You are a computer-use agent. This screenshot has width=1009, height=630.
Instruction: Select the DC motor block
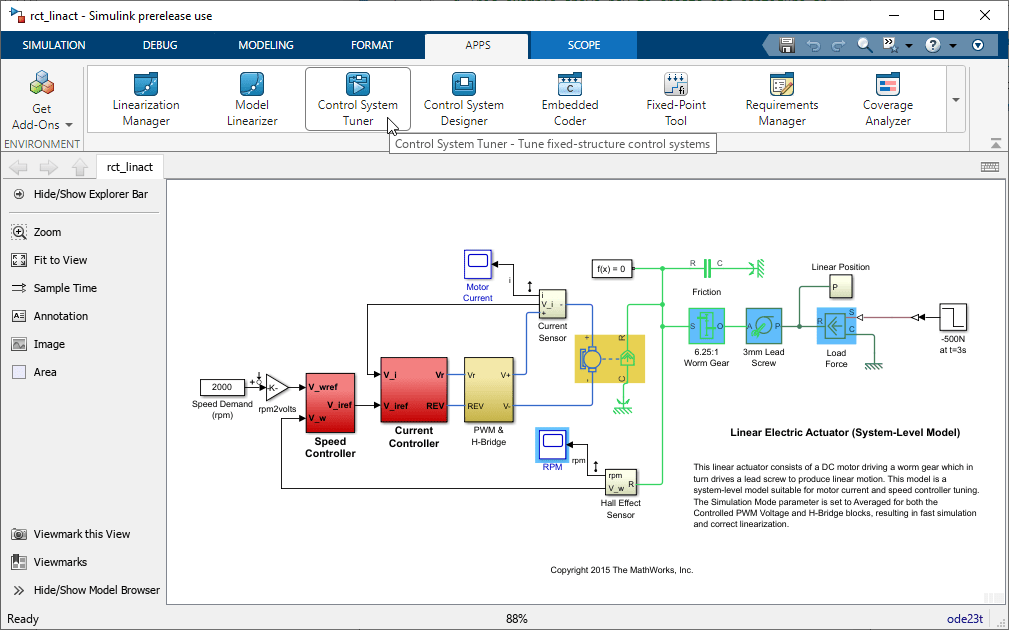[x=609, y=359]
